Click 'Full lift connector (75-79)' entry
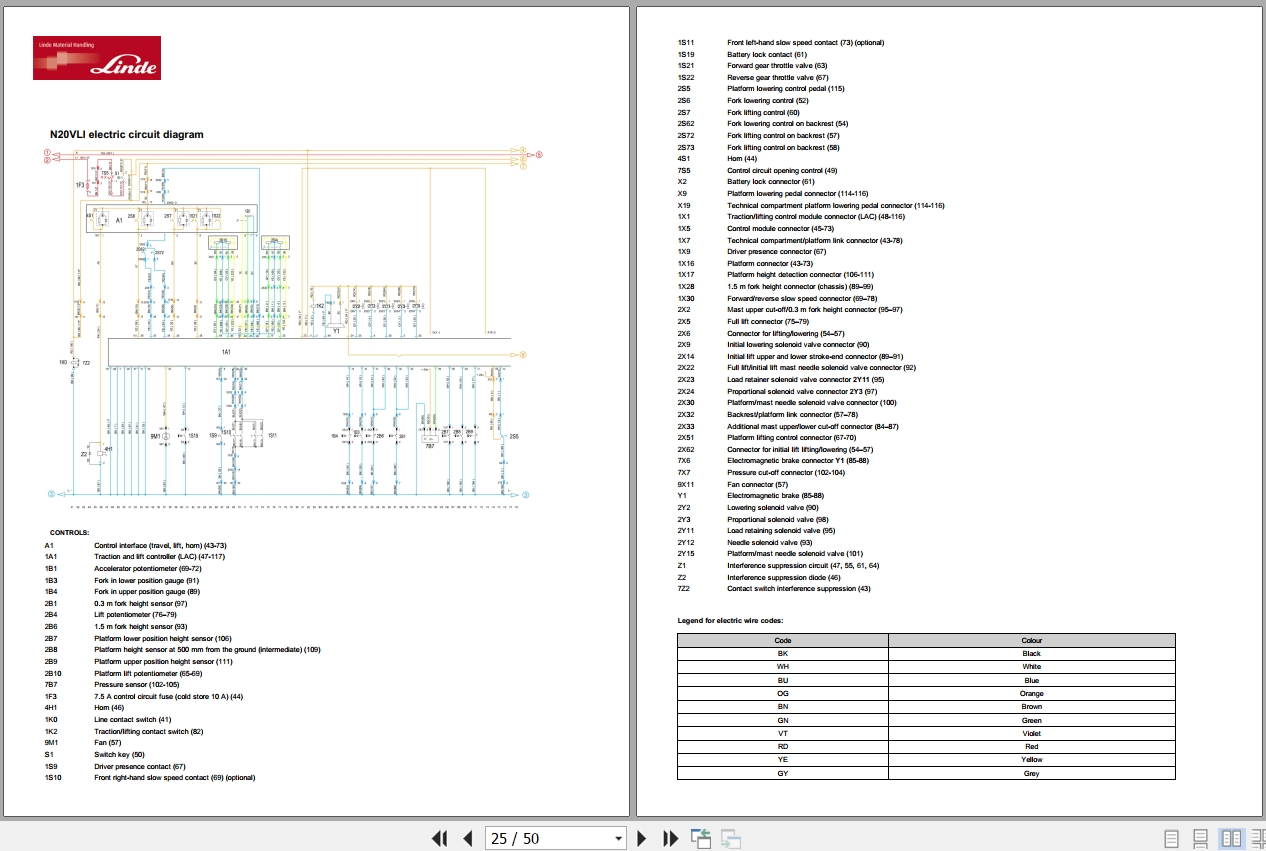This screenshot has height=851, width=1266. tap(768, 321)
